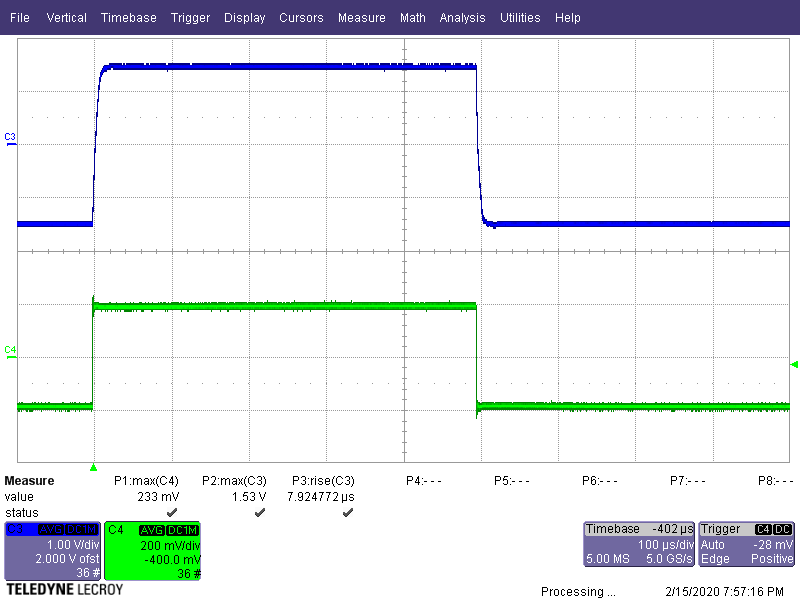Click the P1 status checkmark
The height and width of the screenshot is (600, 800).
(172, 512)
